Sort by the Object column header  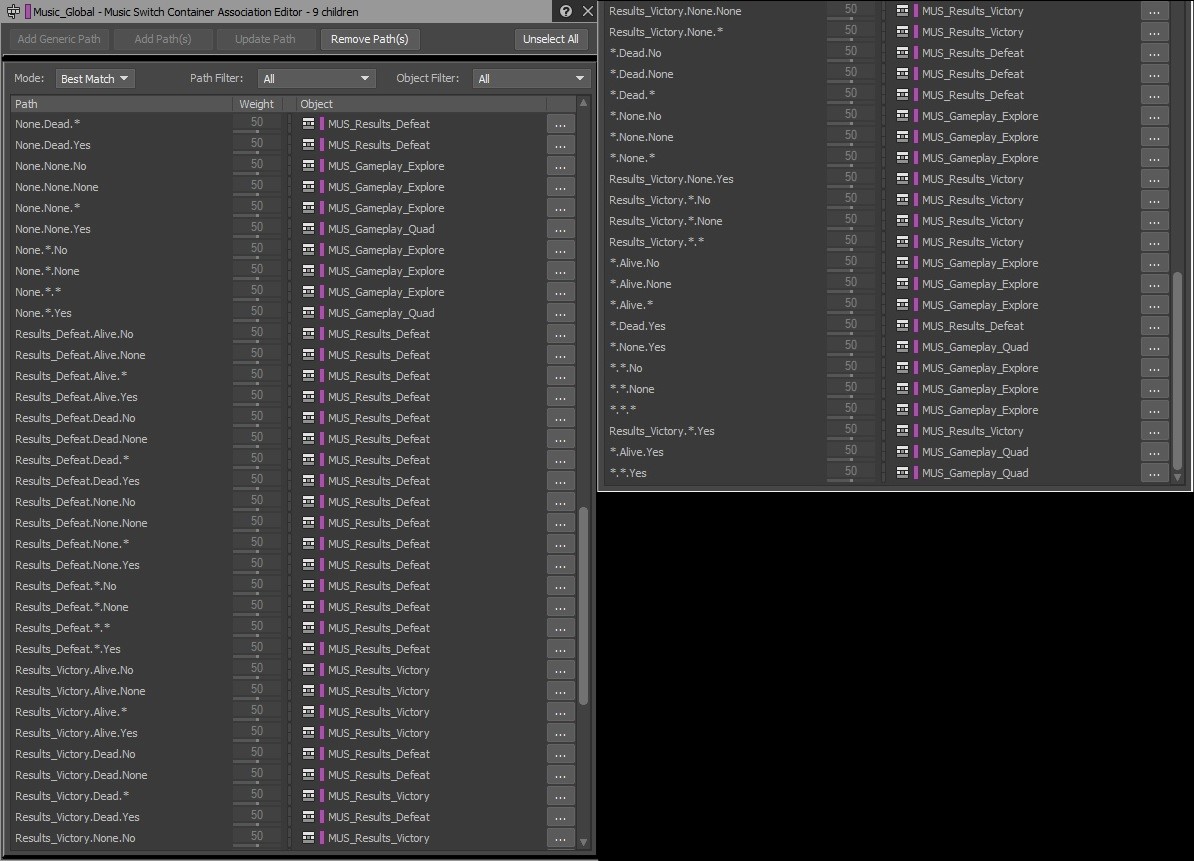point(420,104)
